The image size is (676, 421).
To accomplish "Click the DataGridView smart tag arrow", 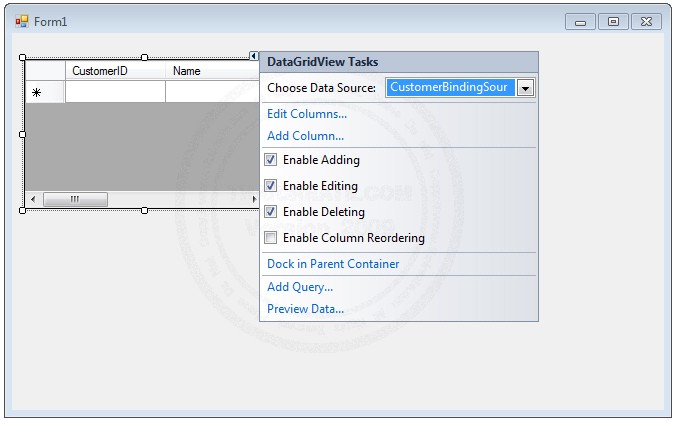I will [x=254, y=57].
